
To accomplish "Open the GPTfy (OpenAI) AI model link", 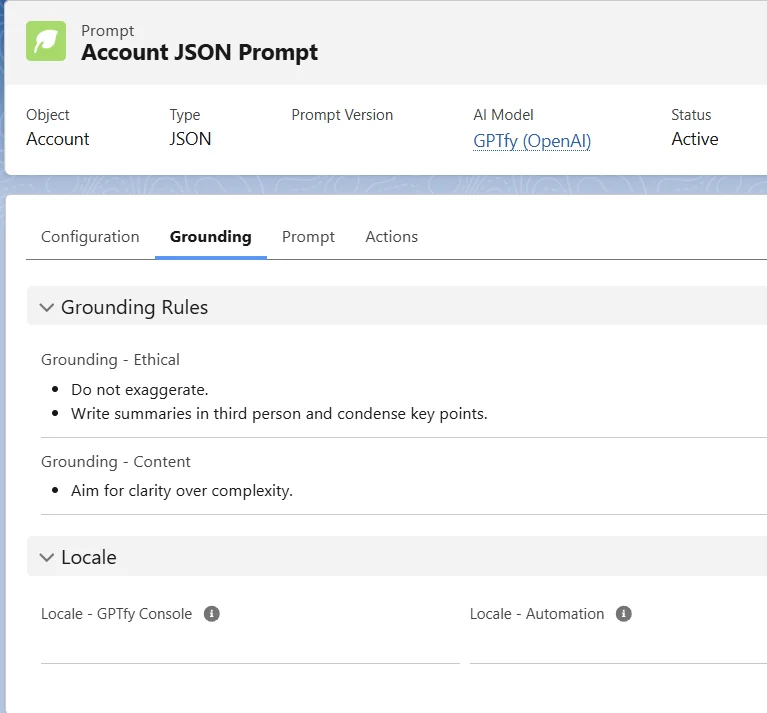I will click(x=532, y=140).
